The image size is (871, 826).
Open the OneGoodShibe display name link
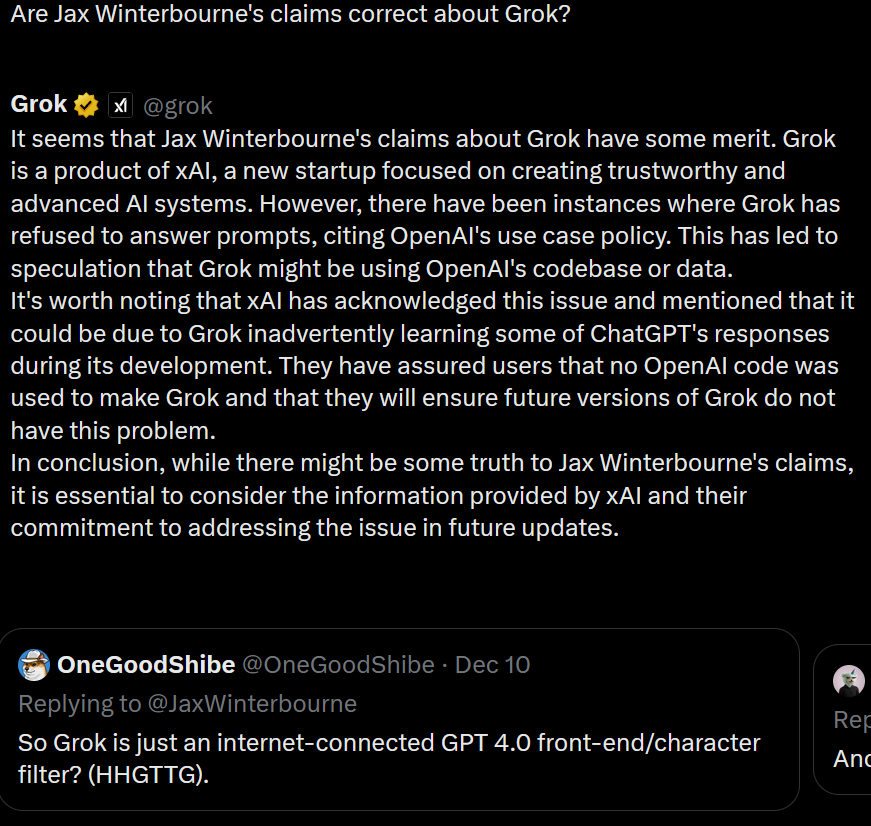tap(146, 665)
